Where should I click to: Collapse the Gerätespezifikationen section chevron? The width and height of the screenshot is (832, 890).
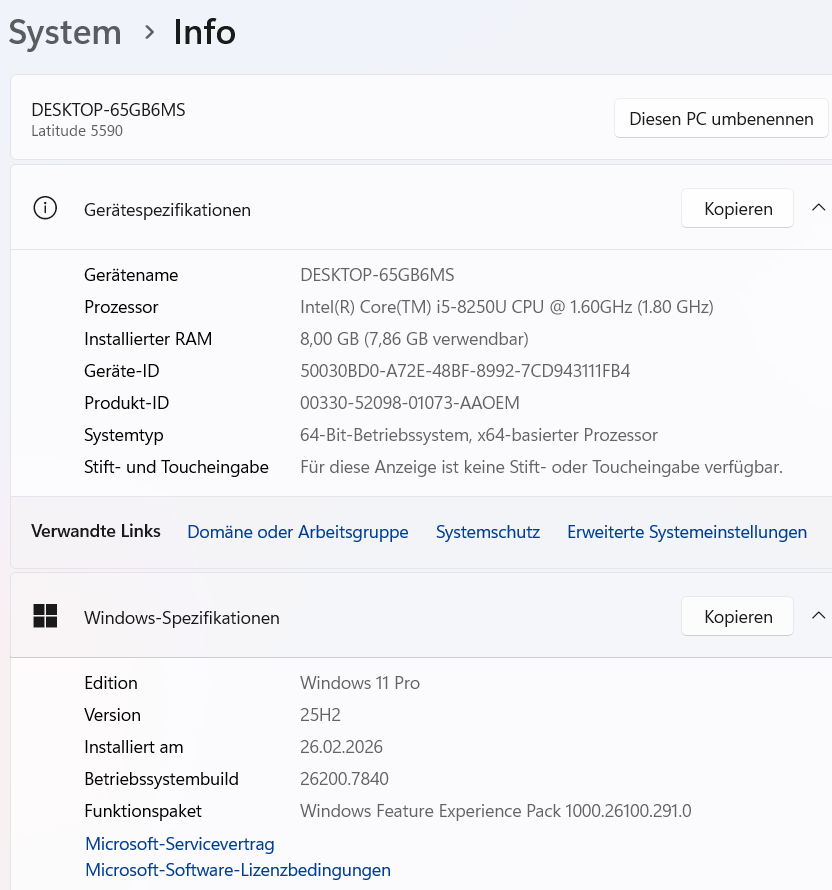(818, 208)
